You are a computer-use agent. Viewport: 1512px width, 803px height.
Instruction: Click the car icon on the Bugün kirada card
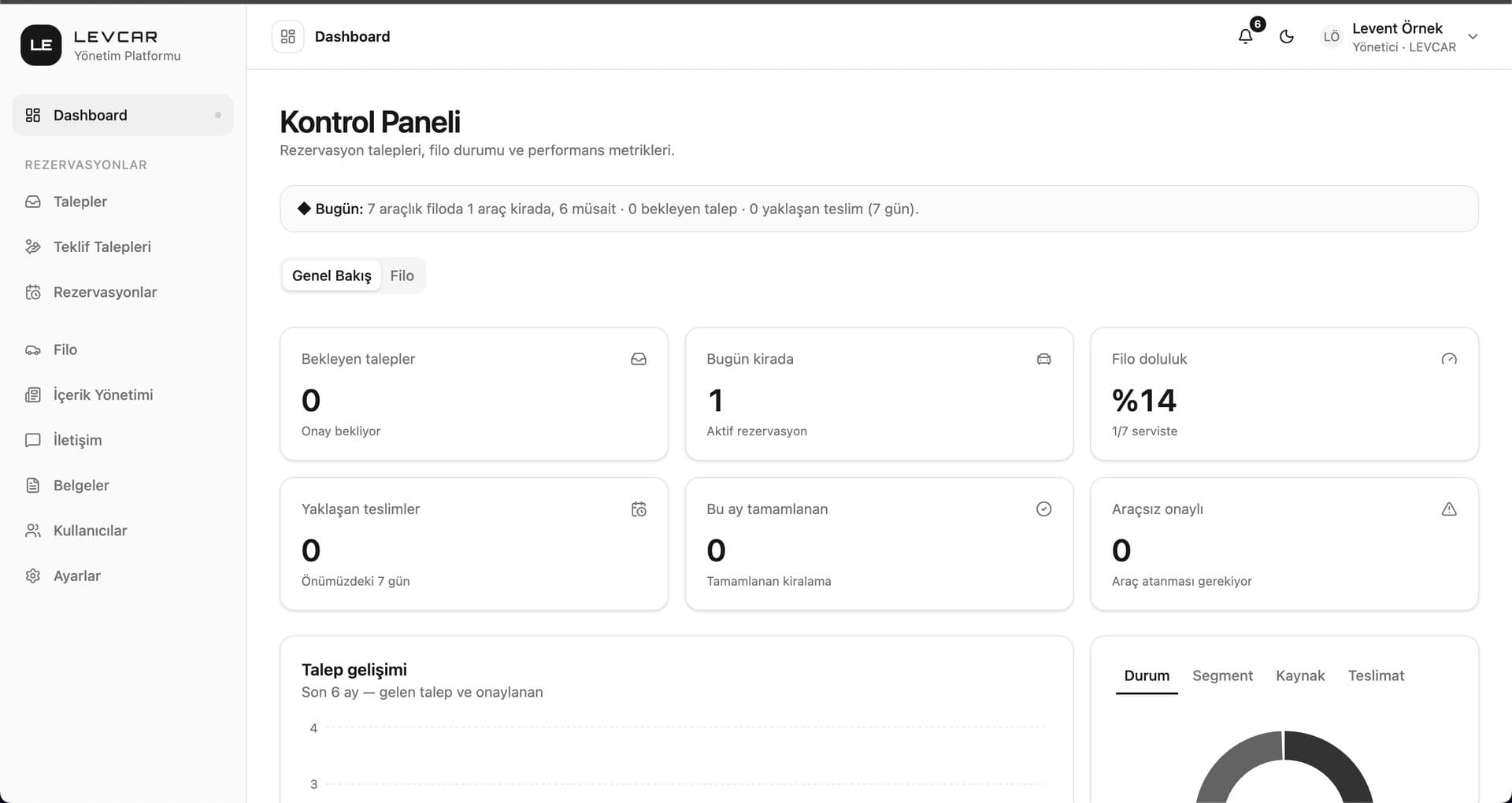click(1043, 359)
